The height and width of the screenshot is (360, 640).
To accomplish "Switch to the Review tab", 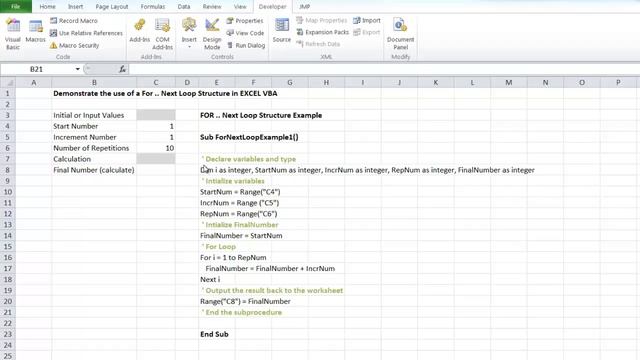I will 212,7.
